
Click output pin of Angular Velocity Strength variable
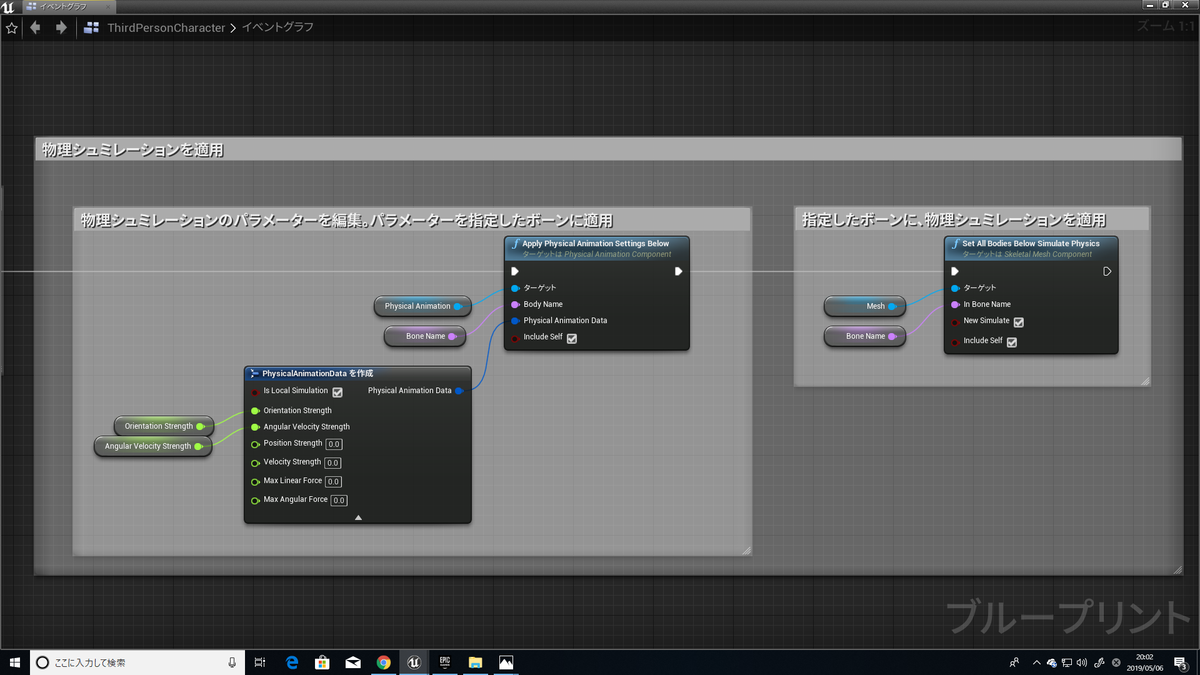(x=199, y=446)
